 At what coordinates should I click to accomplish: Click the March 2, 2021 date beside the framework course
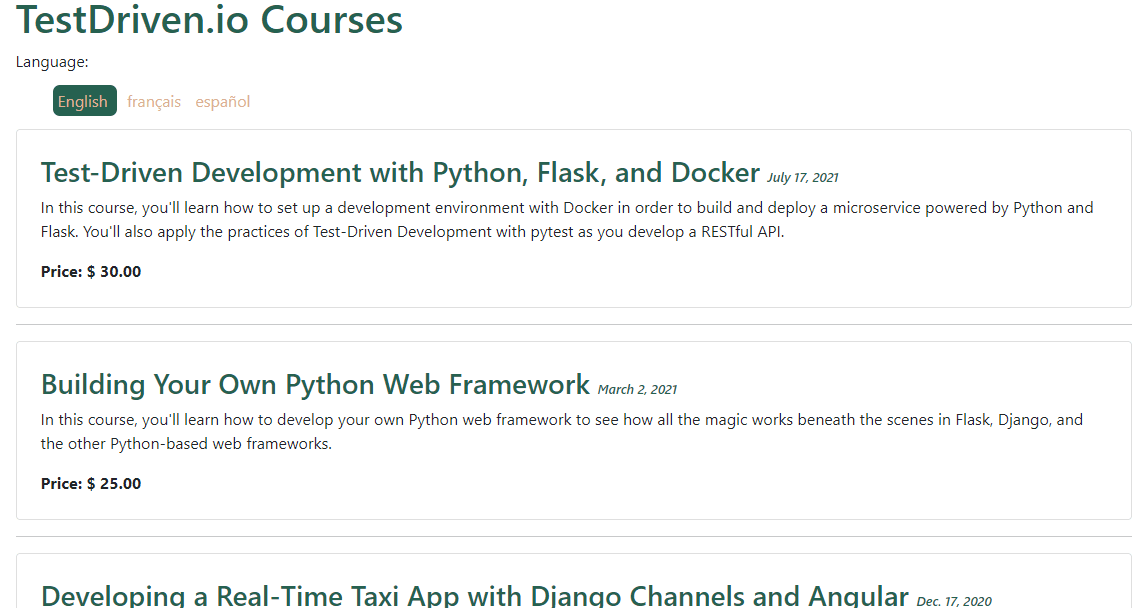pyautogui.click(x=637, y=389)
